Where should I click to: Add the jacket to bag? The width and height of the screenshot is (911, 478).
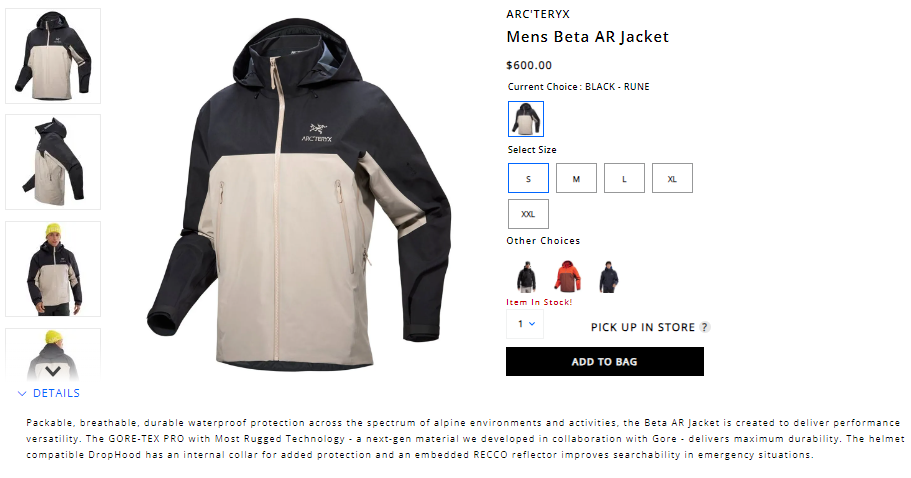(x=605, y=361)
